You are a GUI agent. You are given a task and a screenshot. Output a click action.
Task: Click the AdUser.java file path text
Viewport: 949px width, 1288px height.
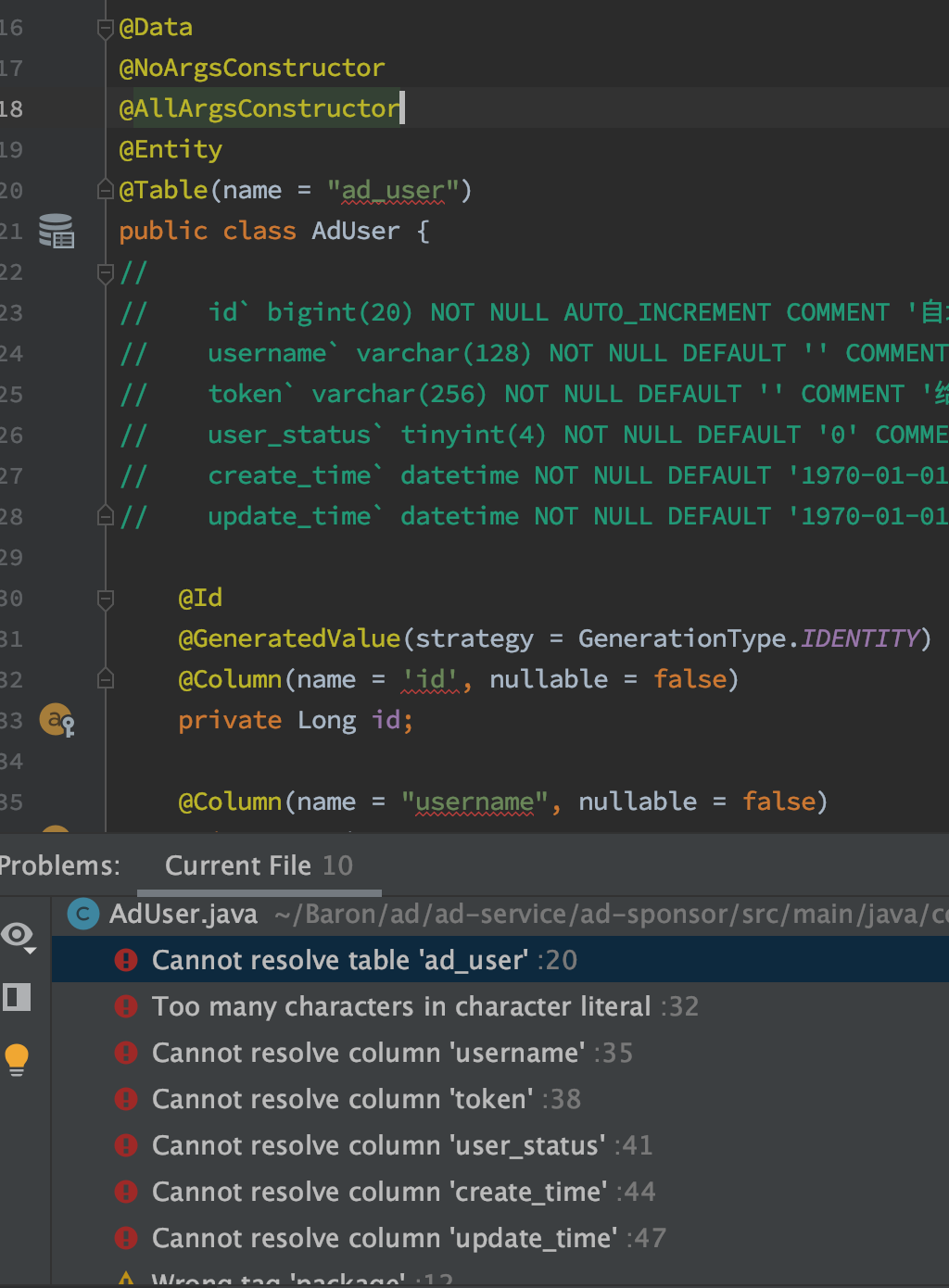coord(612,915)
